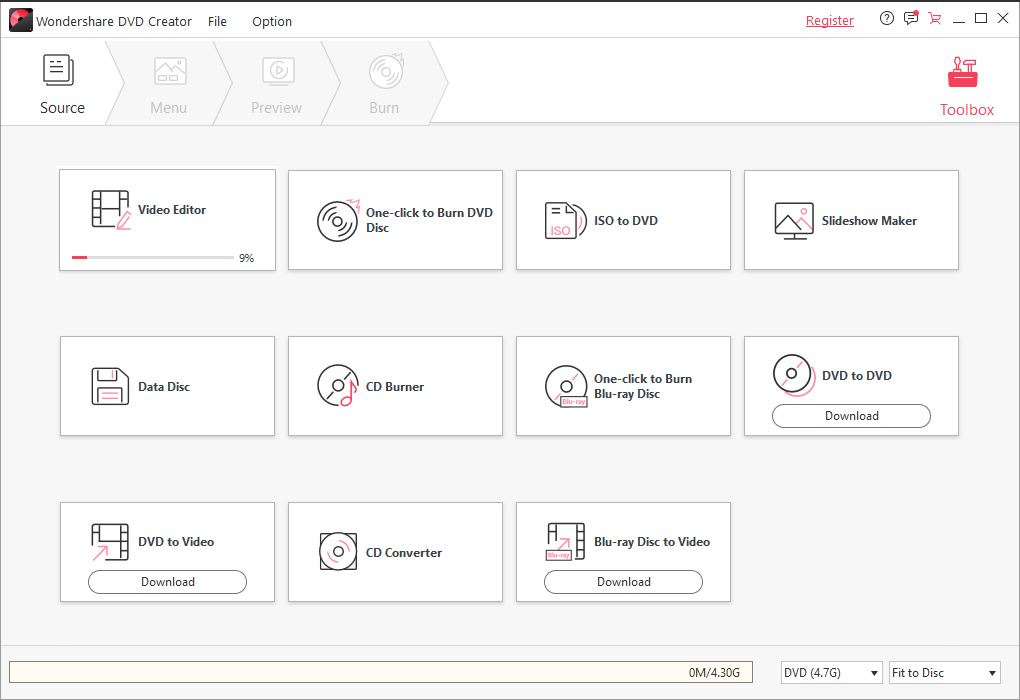Click the Burn step disc icon
1020x700 pixels.
tap(386, 71)
